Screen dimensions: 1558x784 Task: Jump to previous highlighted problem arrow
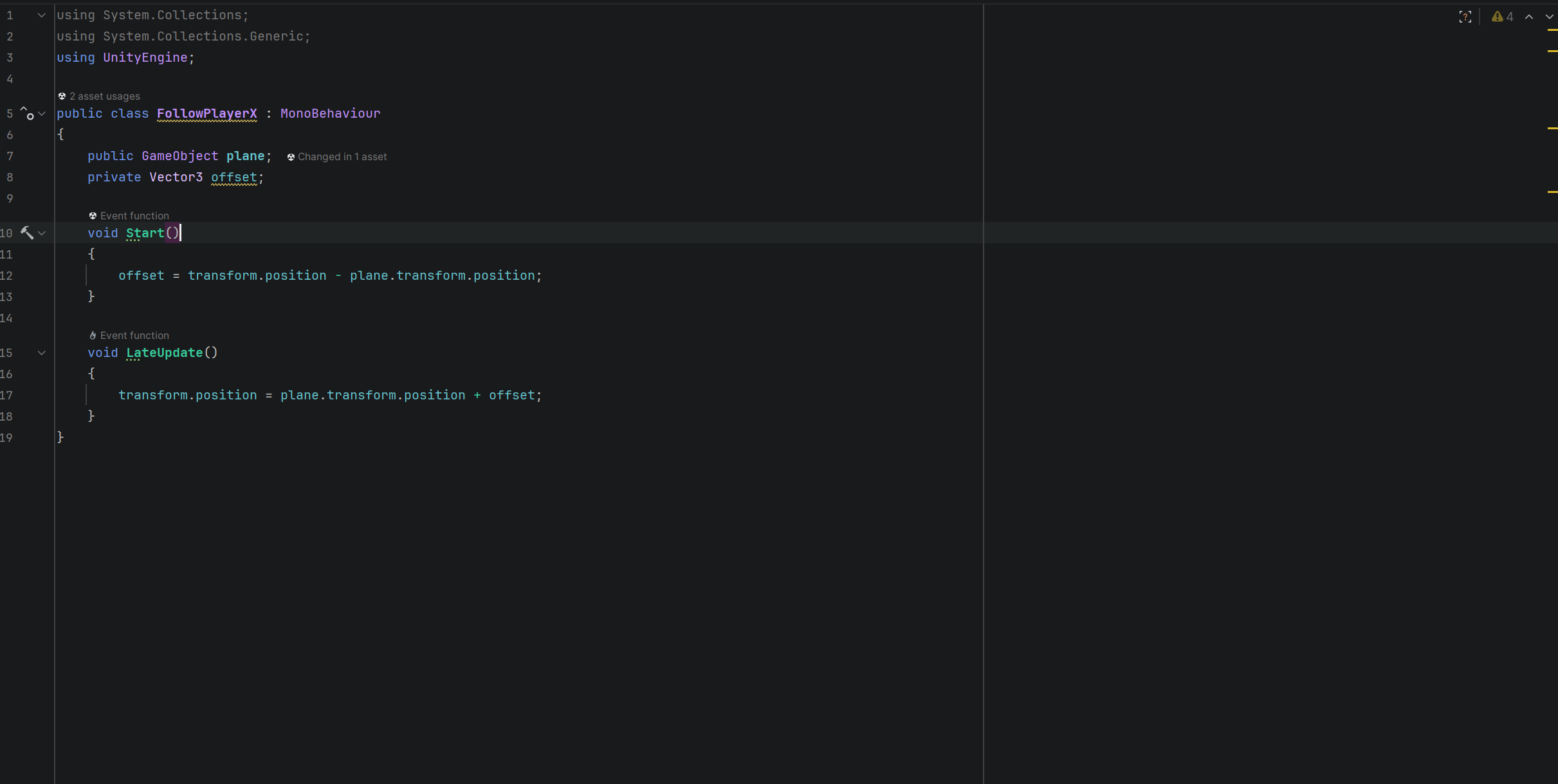pyautogui.click(x=1529, y=17)
